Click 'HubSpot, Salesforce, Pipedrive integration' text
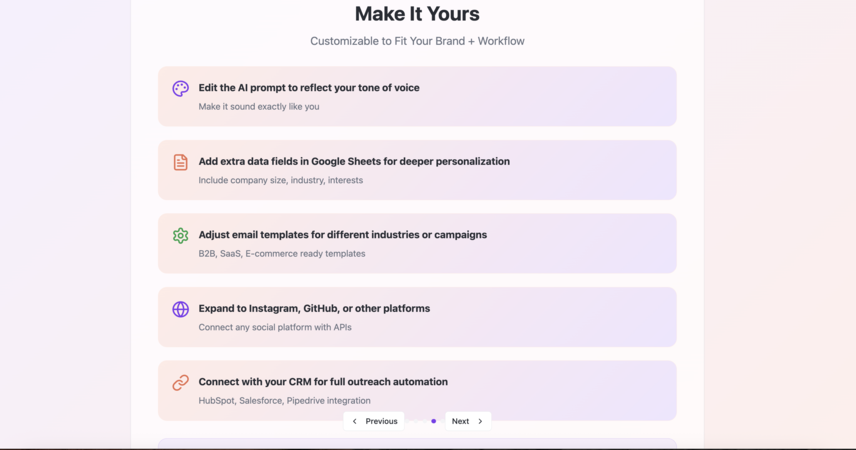 coord(284,401)
